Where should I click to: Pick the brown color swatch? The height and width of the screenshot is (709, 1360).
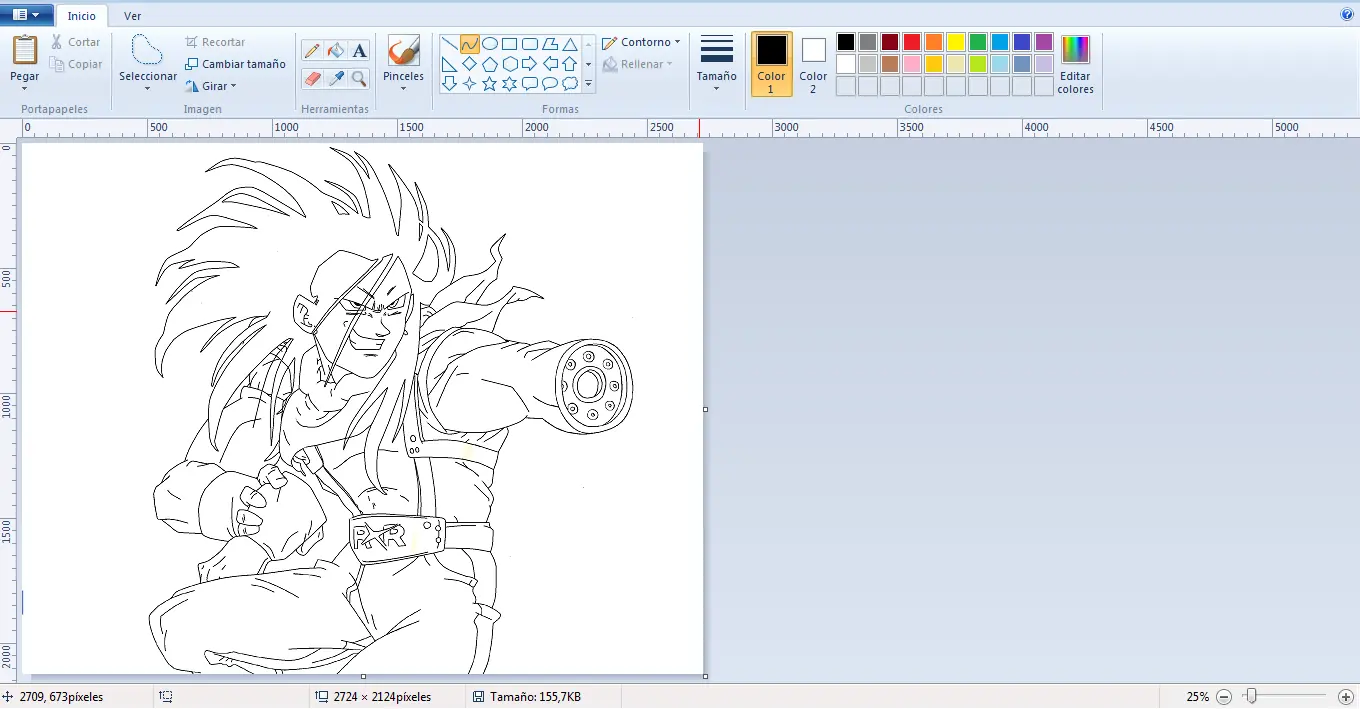(x=889, y=64)
